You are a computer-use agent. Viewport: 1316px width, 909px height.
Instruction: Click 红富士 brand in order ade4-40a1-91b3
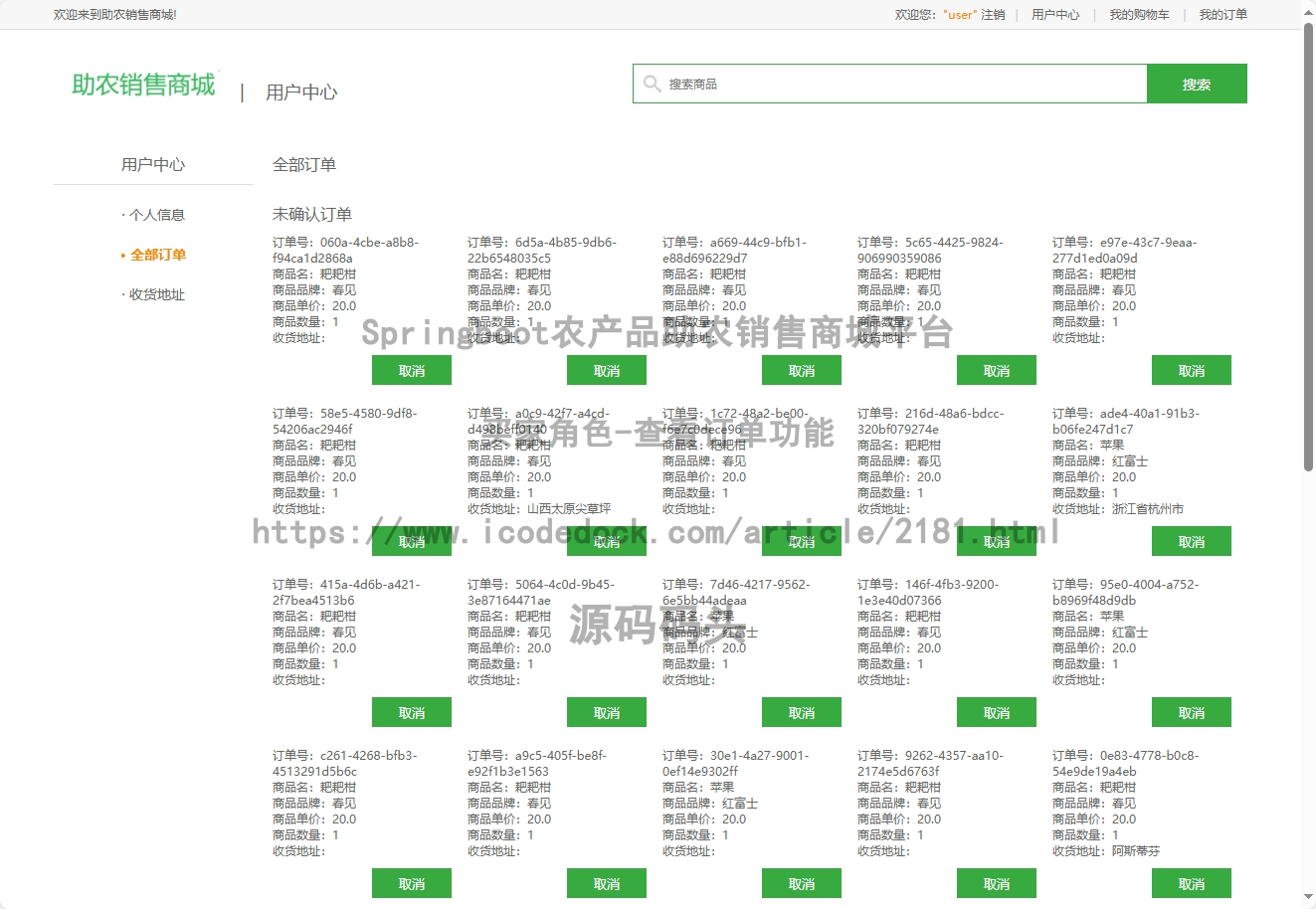point(1130,461)
